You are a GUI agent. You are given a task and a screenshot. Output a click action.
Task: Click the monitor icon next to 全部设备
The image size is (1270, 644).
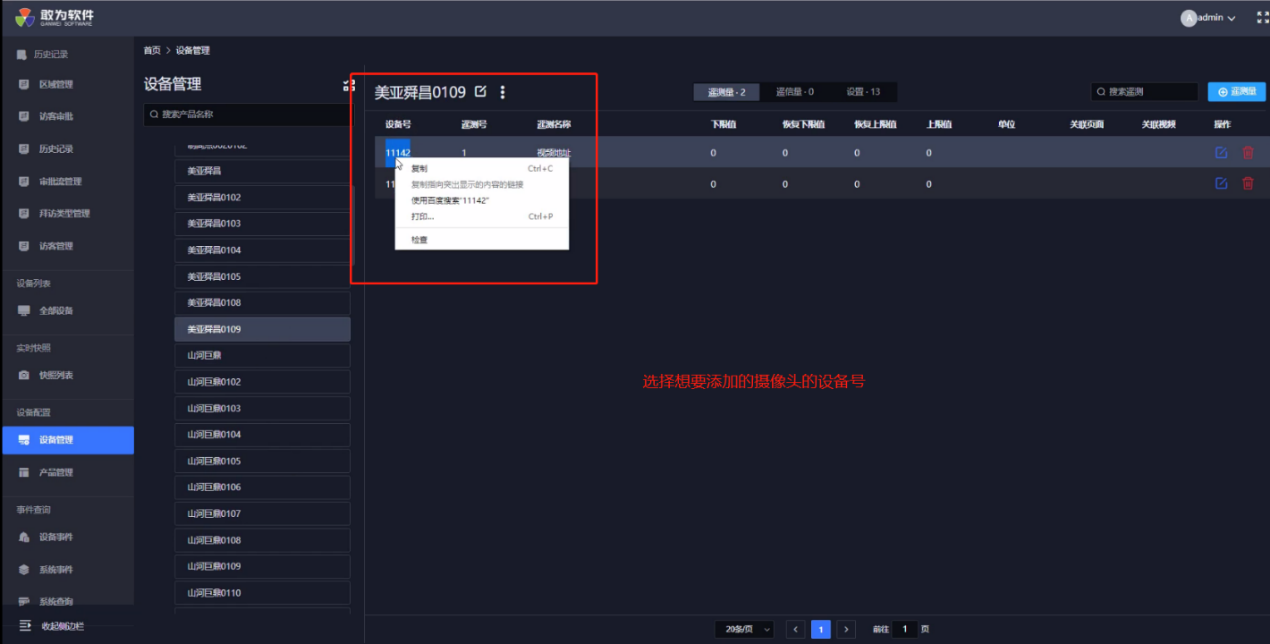24,310
